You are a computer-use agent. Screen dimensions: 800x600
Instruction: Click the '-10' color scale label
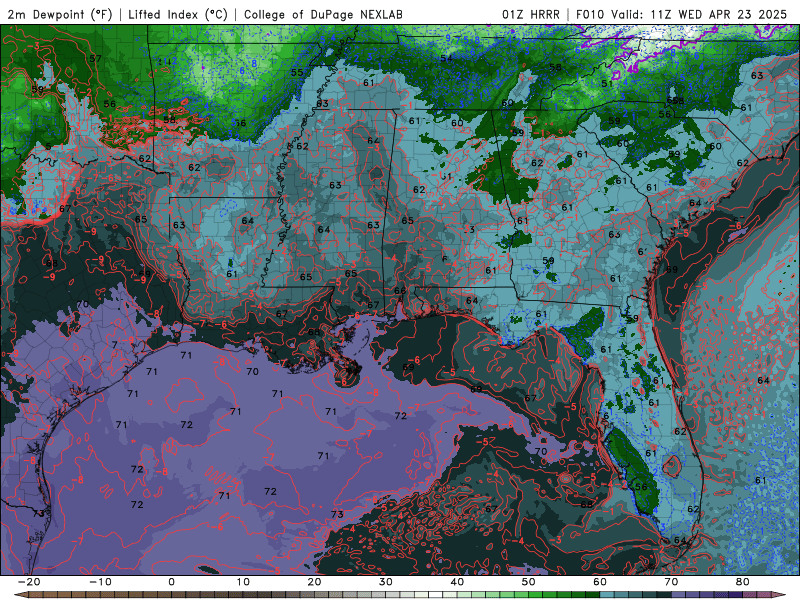click(x=100, y=582)
